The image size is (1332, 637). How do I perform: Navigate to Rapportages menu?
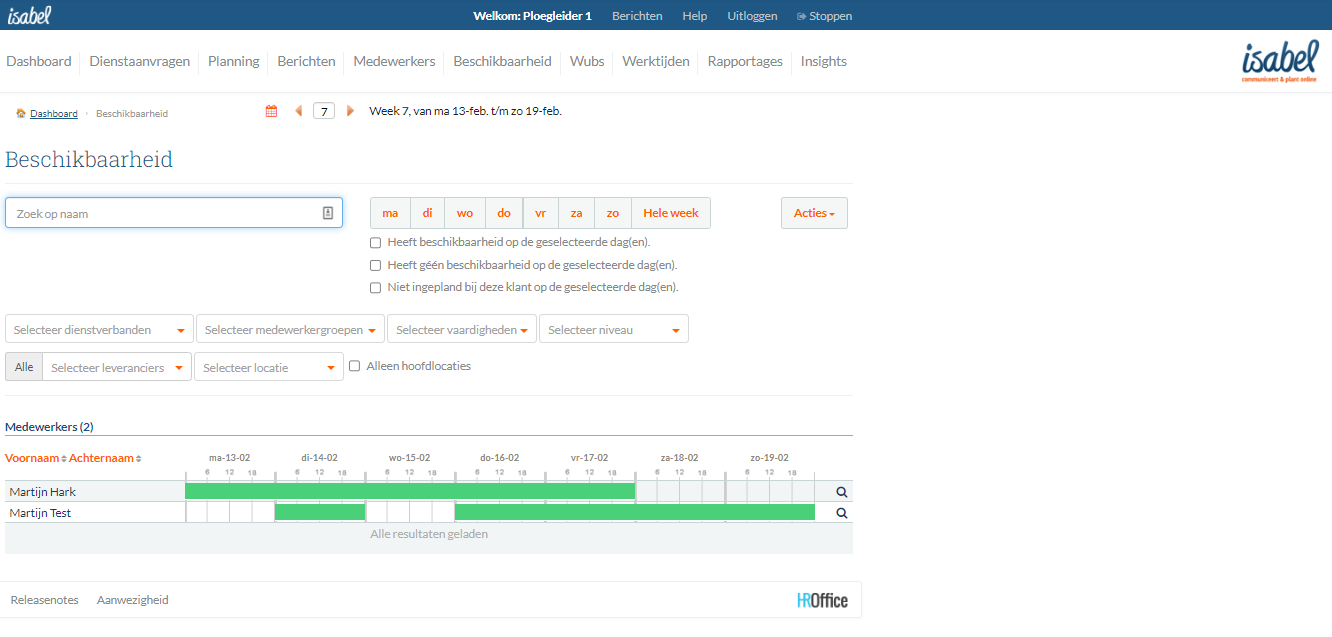coord(745,61)
